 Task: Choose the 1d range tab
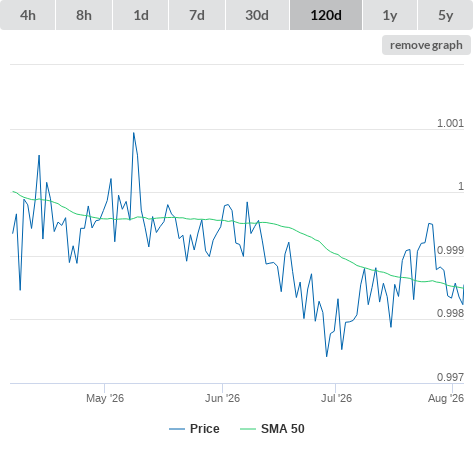click(141, 15)
